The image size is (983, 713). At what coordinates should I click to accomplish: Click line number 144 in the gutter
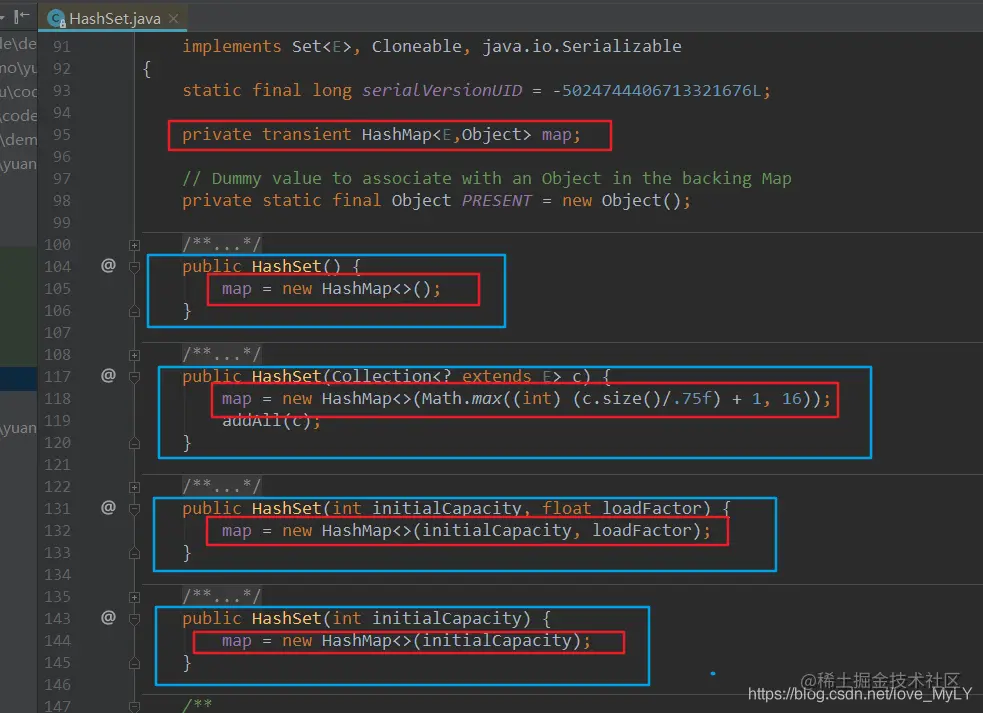click(58, 641)
